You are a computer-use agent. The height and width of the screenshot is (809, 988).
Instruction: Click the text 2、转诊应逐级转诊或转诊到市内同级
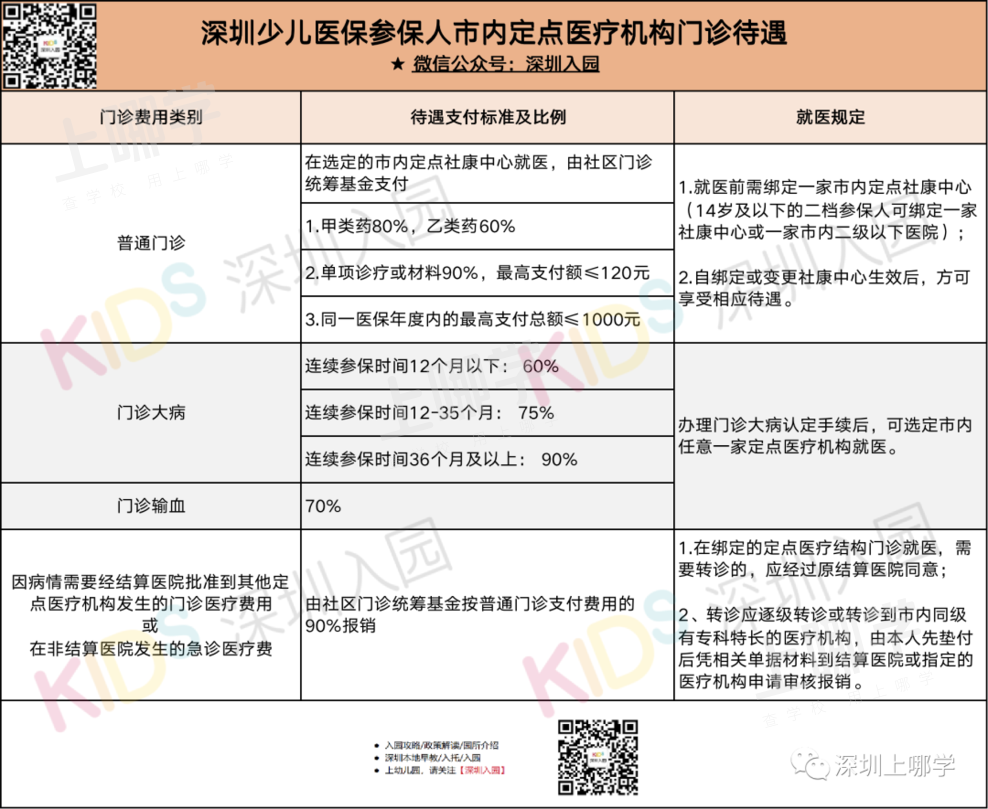823,615
